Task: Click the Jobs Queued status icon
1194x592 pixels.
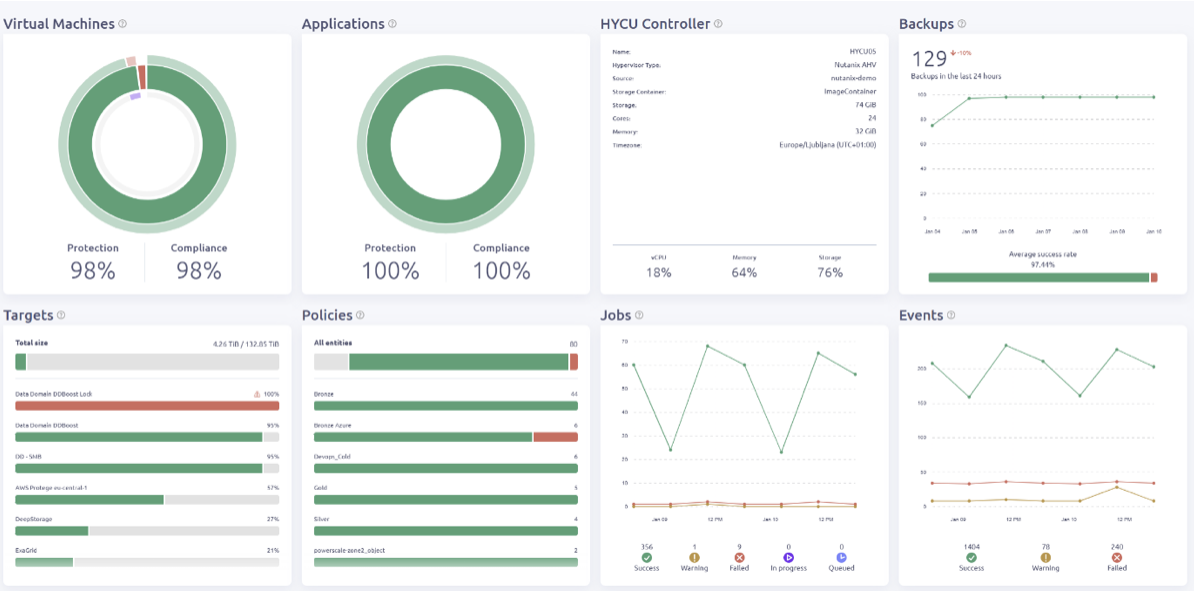Action: (841, 557)
